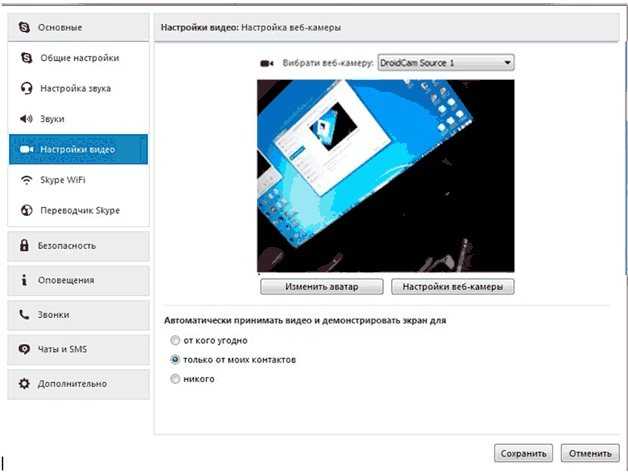
Task: Click the header text 'Настройки видео: Настройка веб-камеры'
Action: pos(251,28)
